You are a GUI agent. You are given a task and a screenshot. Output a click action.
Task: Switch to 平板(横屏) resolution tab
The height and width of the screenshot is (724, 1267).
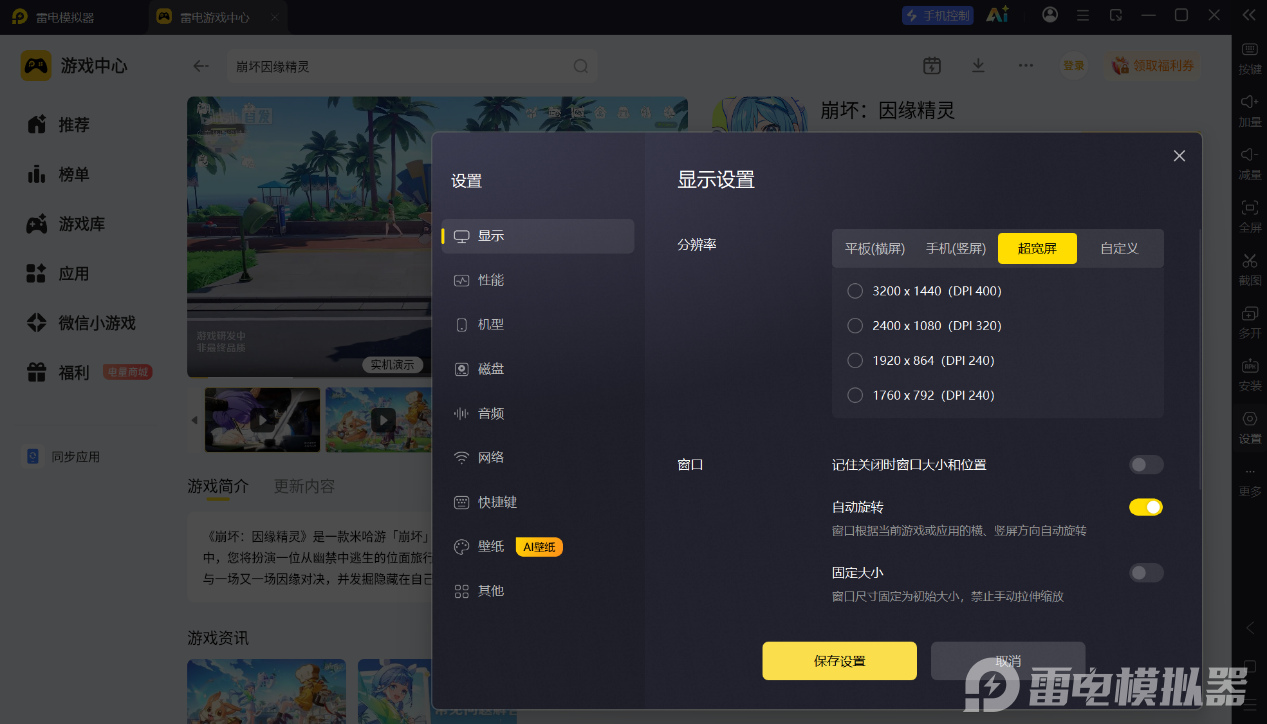point(875,248)
